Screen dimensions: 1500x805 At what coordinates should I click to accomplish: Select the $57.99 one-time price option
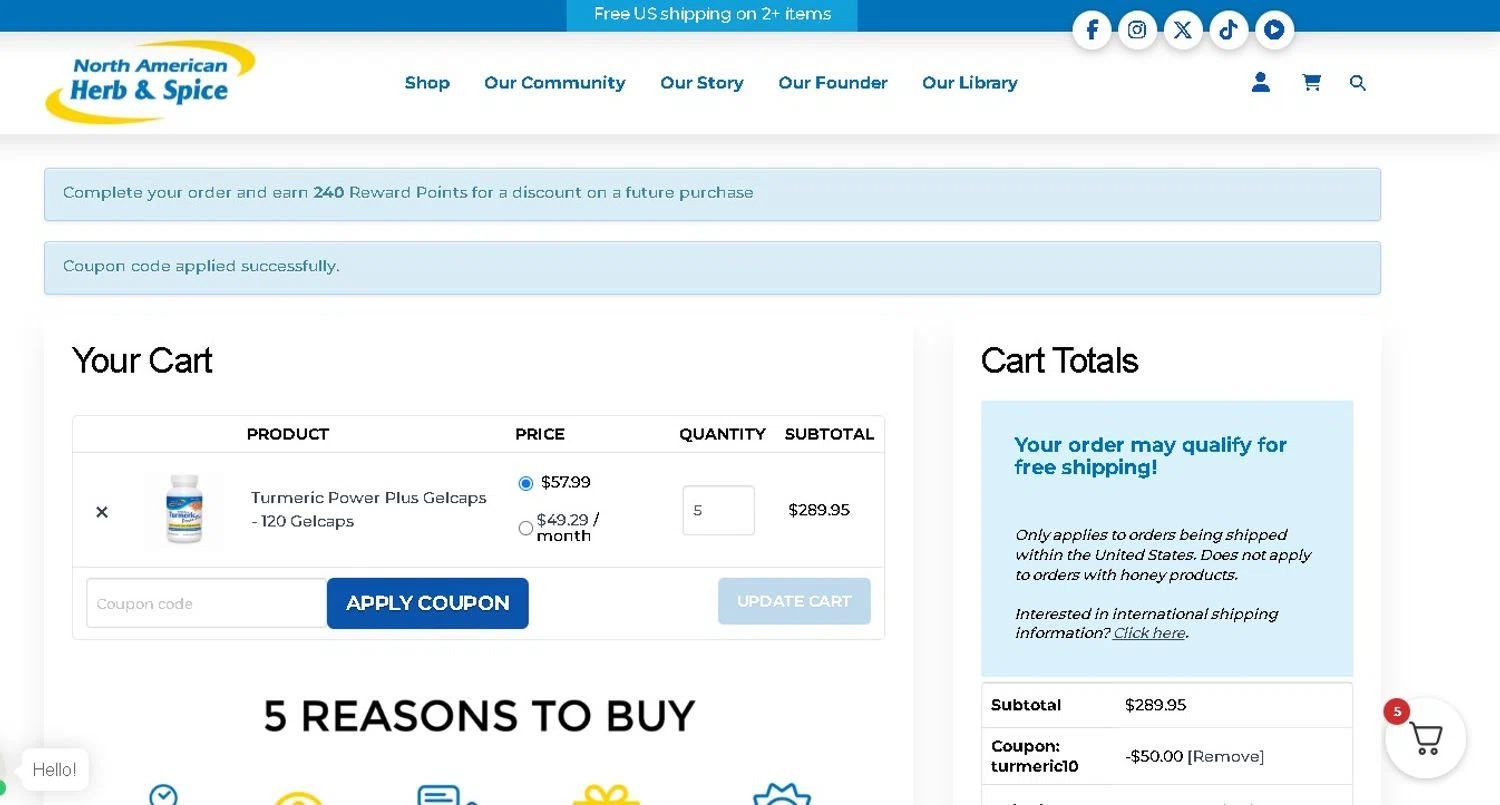[526, 483]
